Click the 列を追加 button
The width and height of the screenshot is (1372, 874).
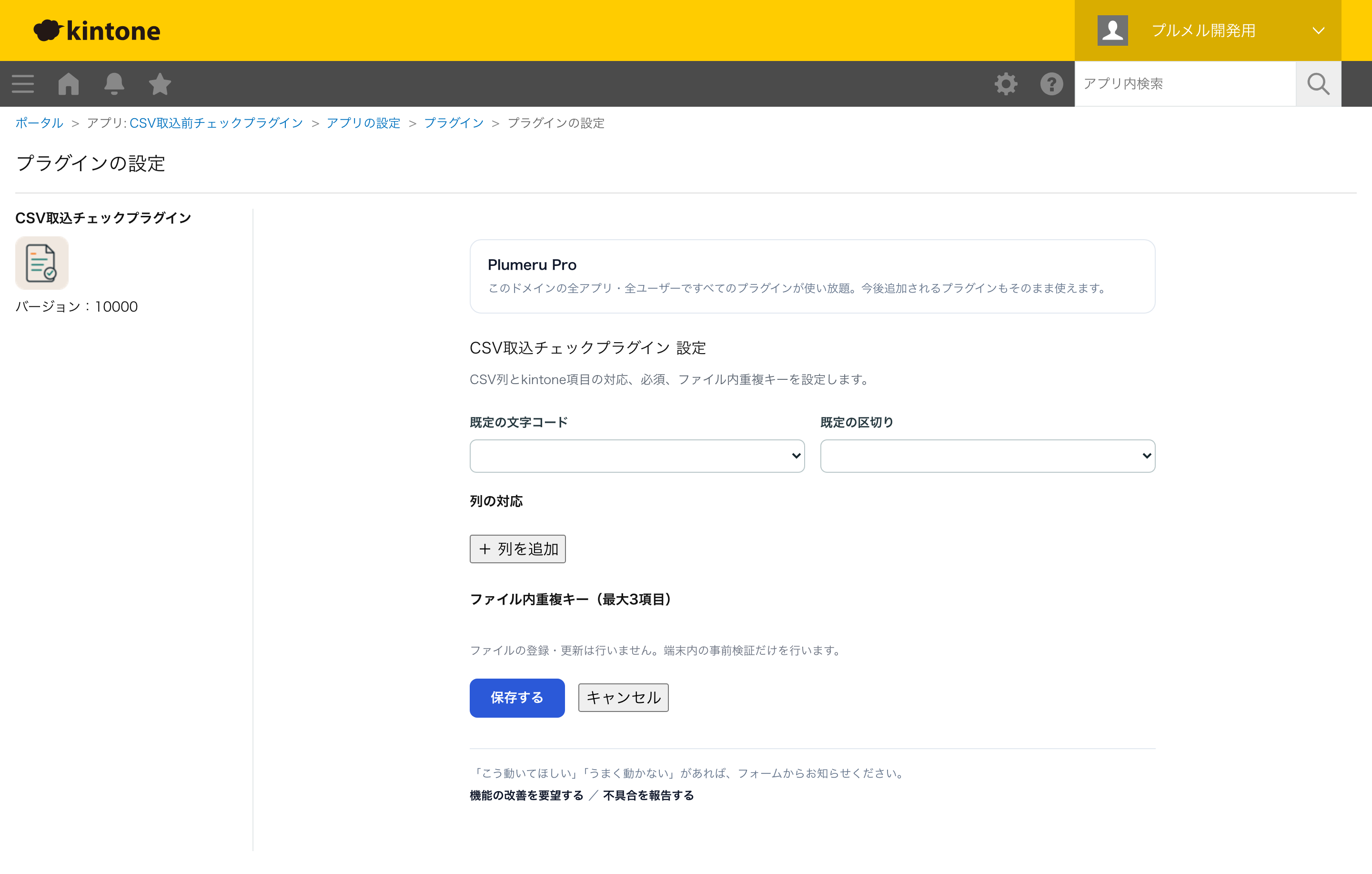pyautogui.click(x=517, y=549)
